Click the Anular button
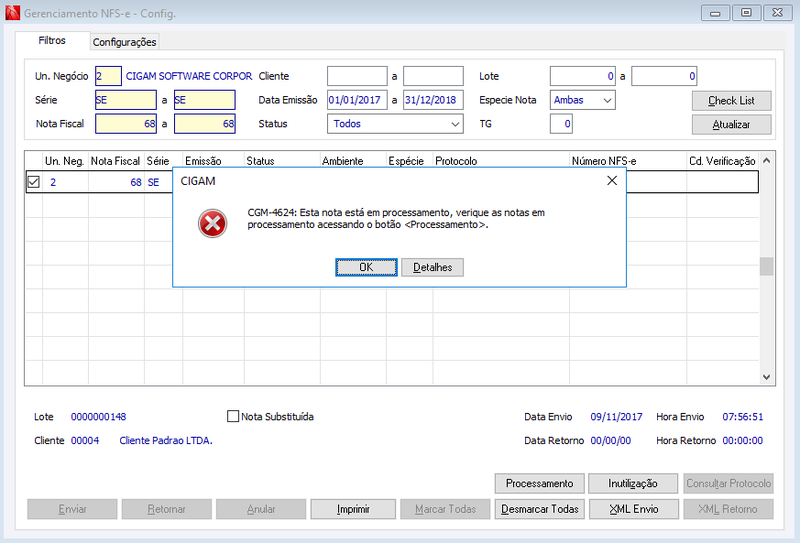The width and height of the screenshot is (800, 543). pos(261,509)
